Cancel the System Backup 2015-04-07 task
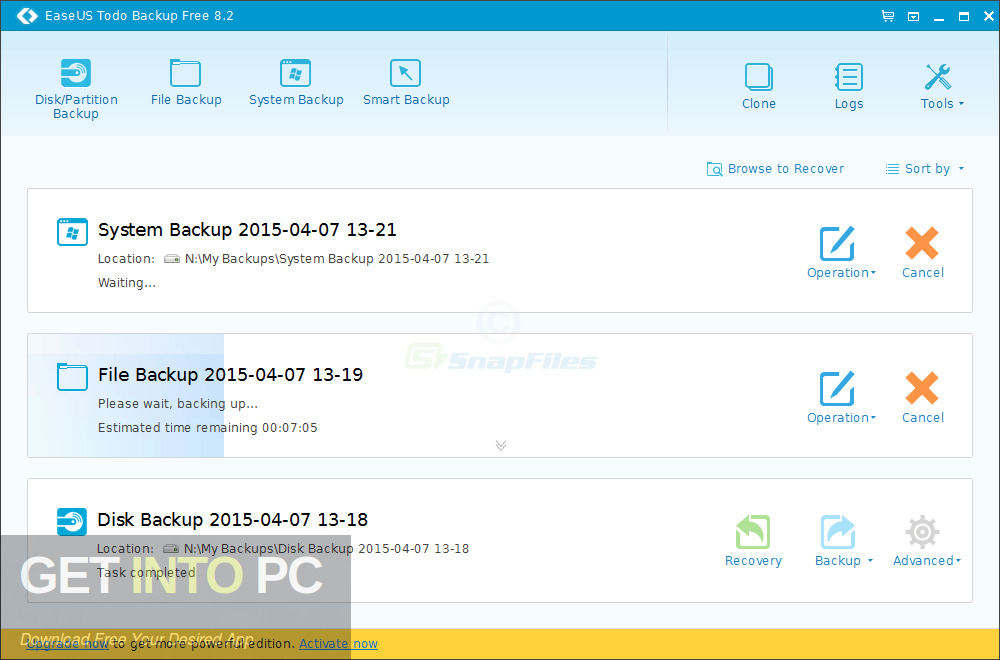The height and width of the screenshot is (660, 1000). click(922, 253)
